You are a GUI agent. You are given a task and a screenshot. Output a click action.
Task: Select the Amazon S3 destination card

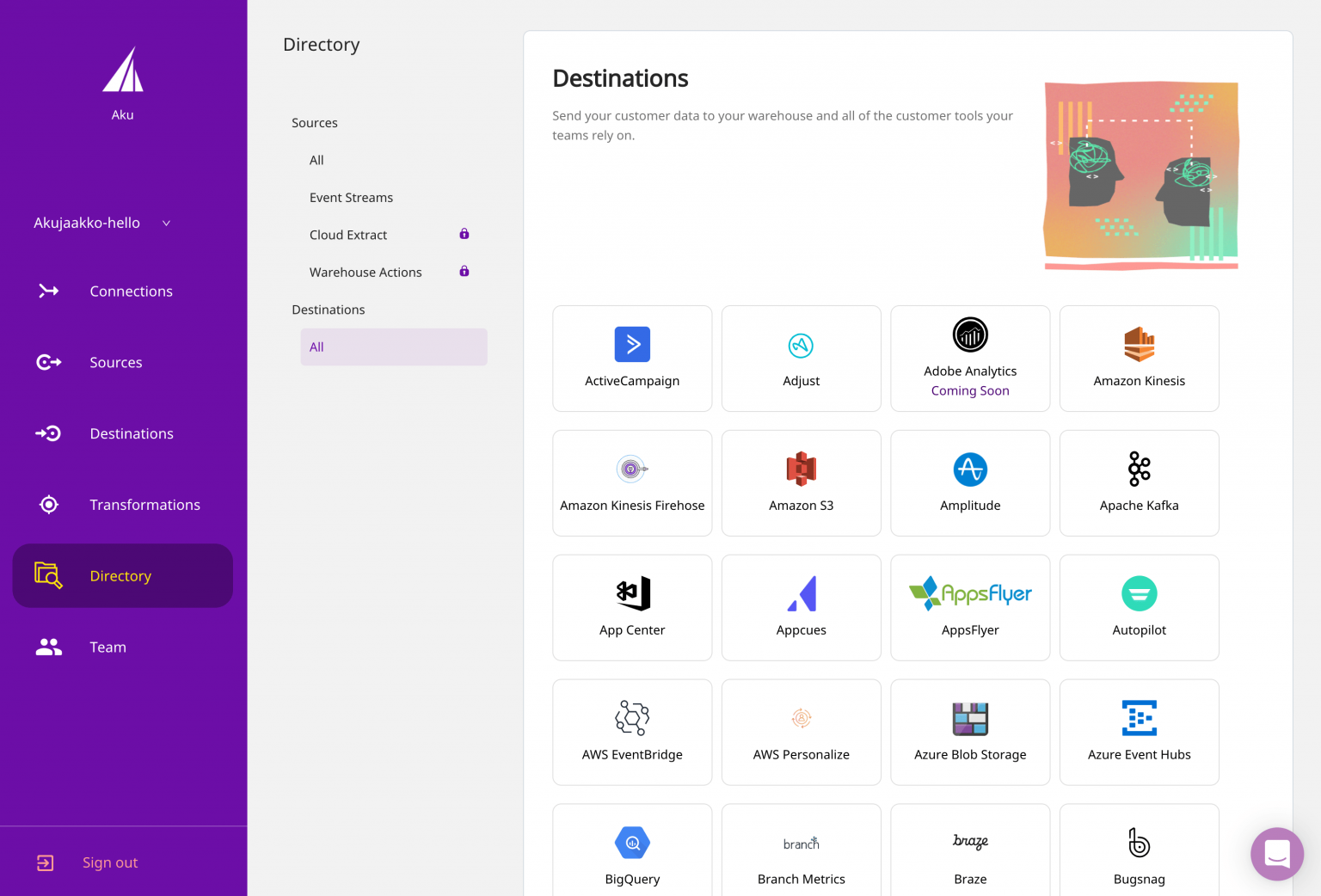pyautogui.click(x=801, y=482)
